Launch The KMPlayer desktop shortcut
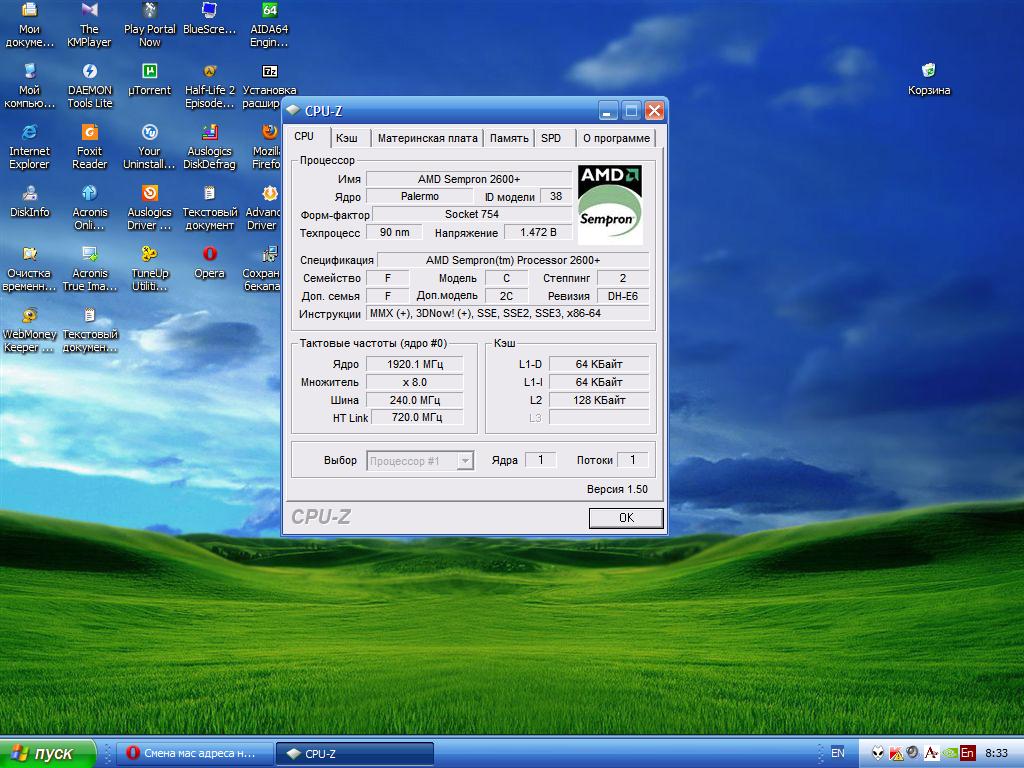This screenshot has height=768, width=1024. point(89,12)
